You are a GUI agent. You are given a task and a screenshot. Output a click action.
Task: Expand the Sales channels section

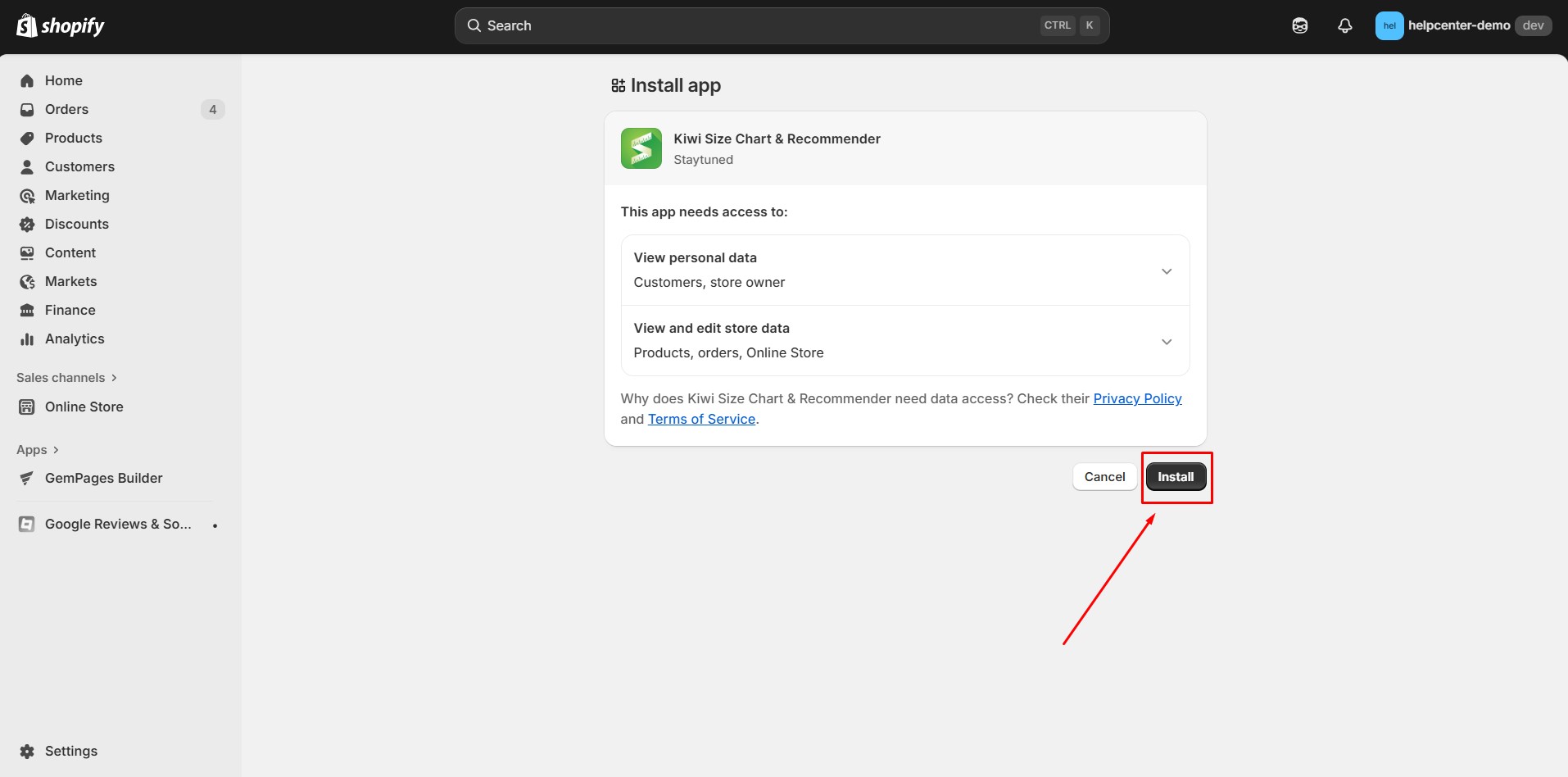tap(66, 377)
